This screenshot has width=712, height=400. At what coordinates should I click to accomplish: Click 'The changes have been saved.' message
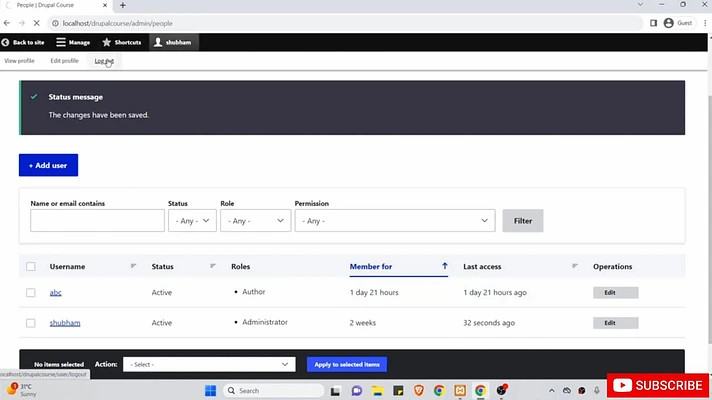coord(99,115)
